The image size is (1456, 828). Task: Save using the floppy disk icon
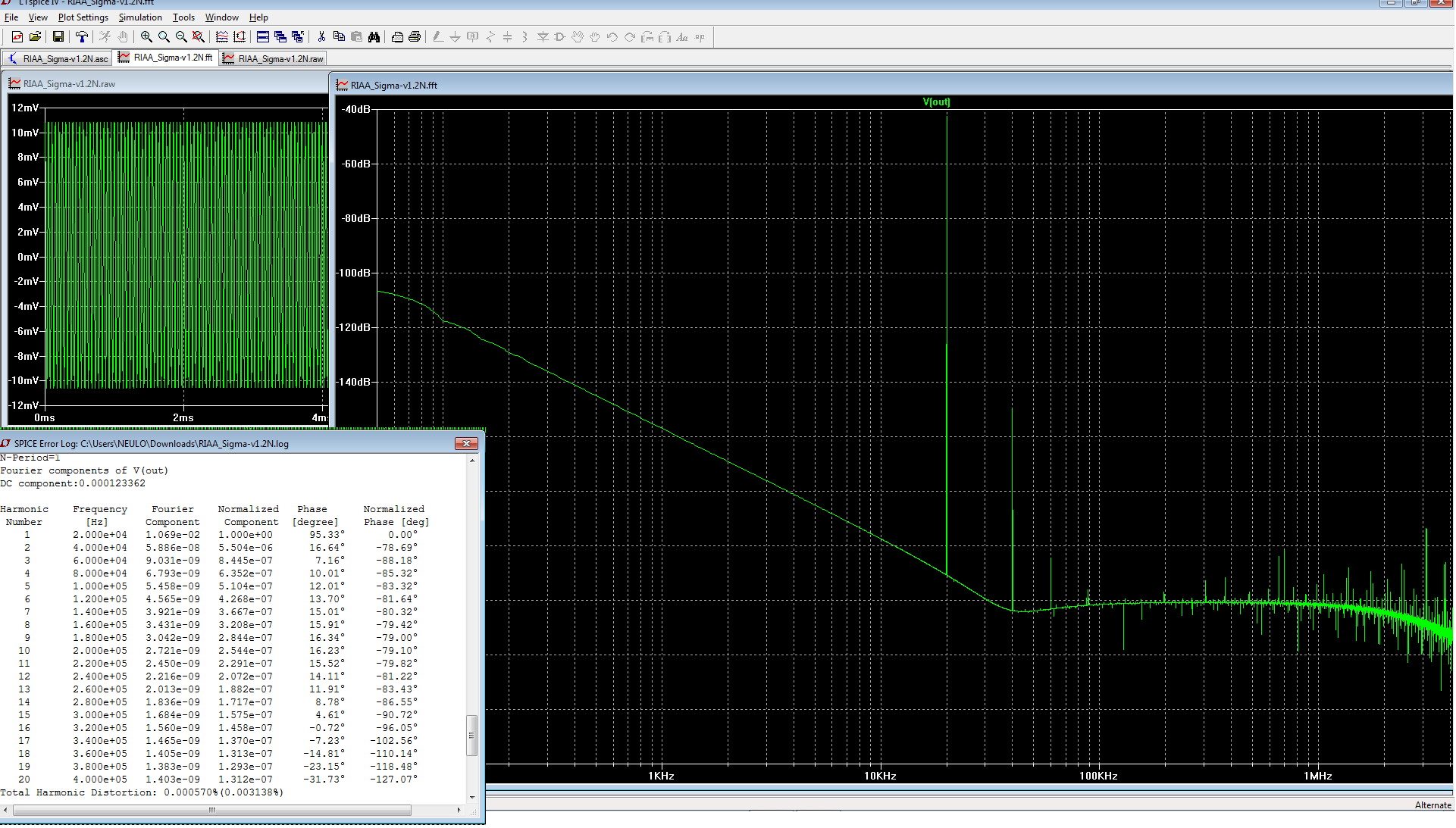click(x=58, y=36)
